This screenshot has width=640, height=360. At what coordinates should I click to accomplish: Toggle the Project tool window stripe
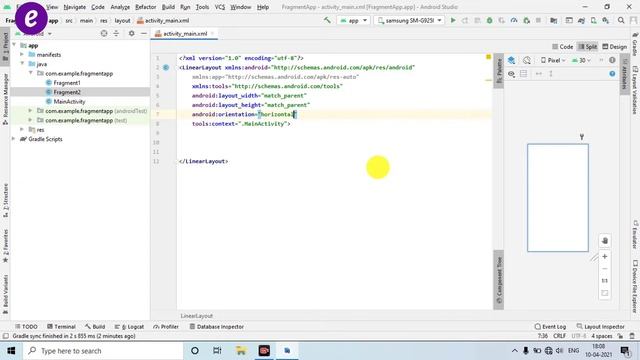pos(5,46)
